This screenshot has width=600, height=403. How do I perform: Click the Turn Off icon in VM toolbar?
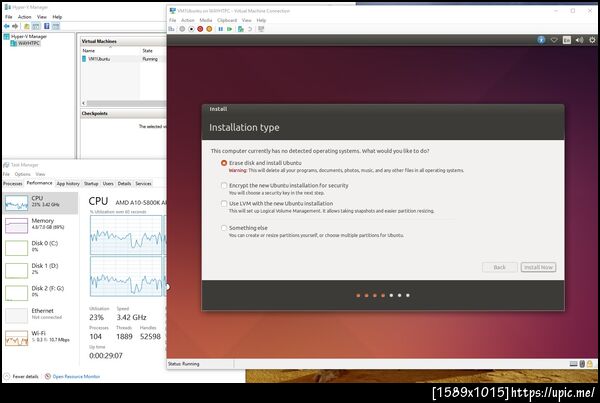pos(191,29)
